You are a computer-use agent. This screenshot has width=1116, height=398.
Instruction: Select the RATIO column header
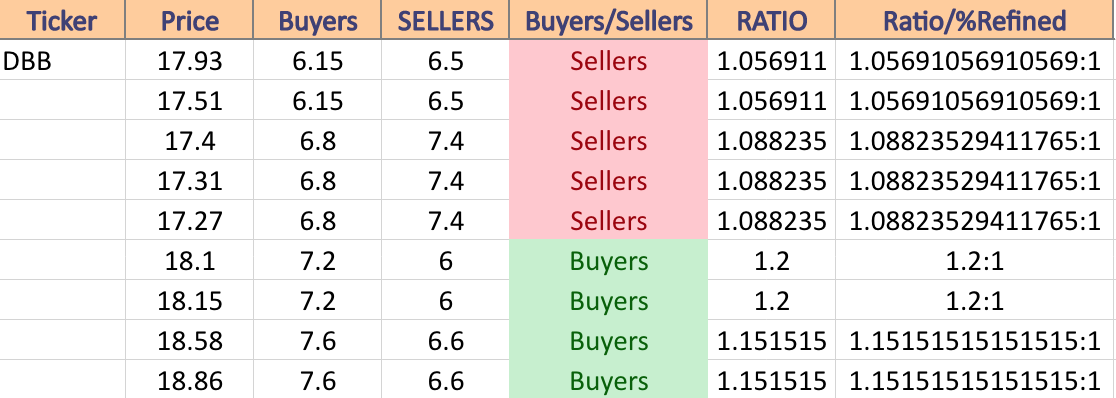pos(771,20)
